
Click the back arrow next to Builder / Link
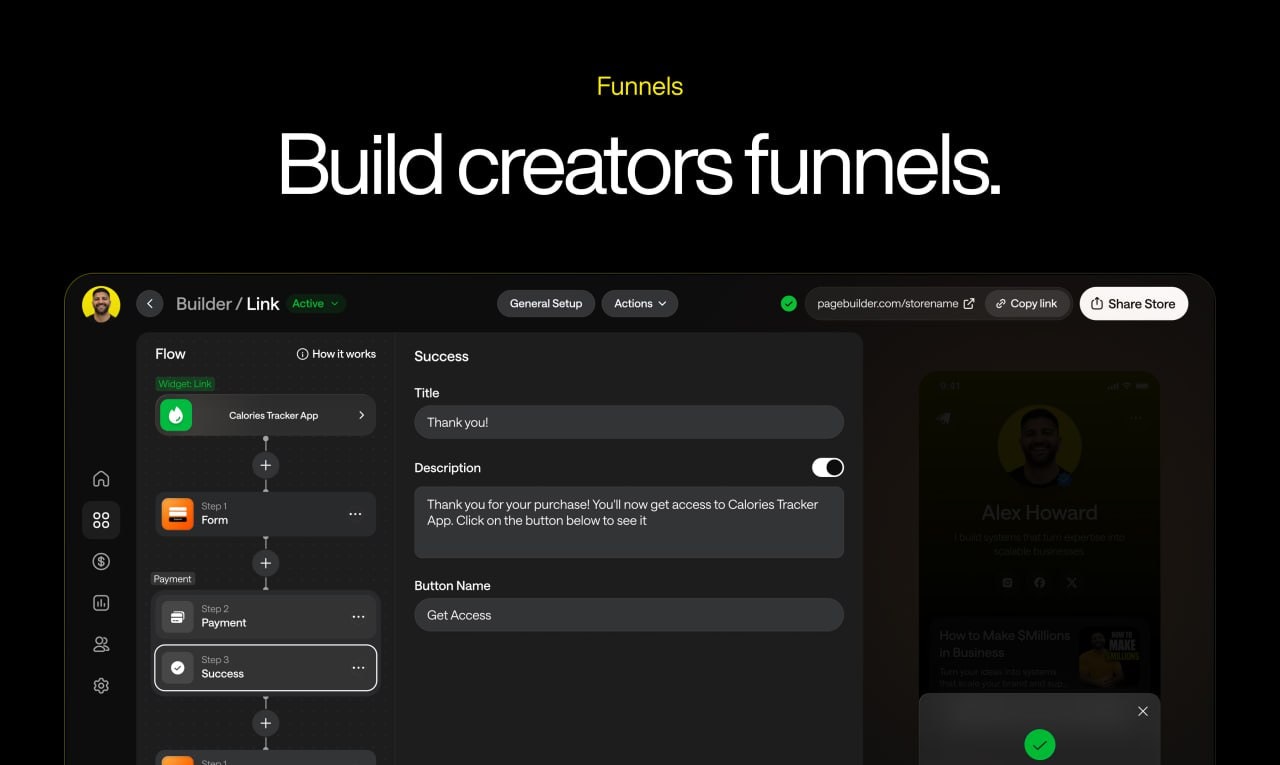(150, 303)
